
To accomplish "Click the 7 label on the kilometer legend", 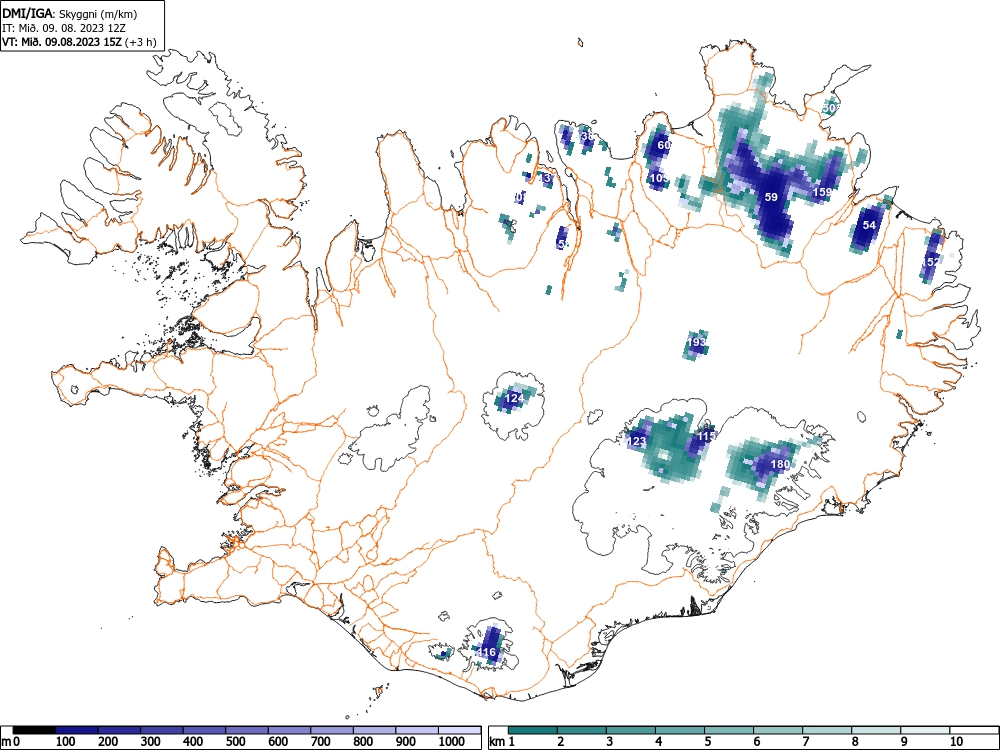I will [x=805, y=742].
